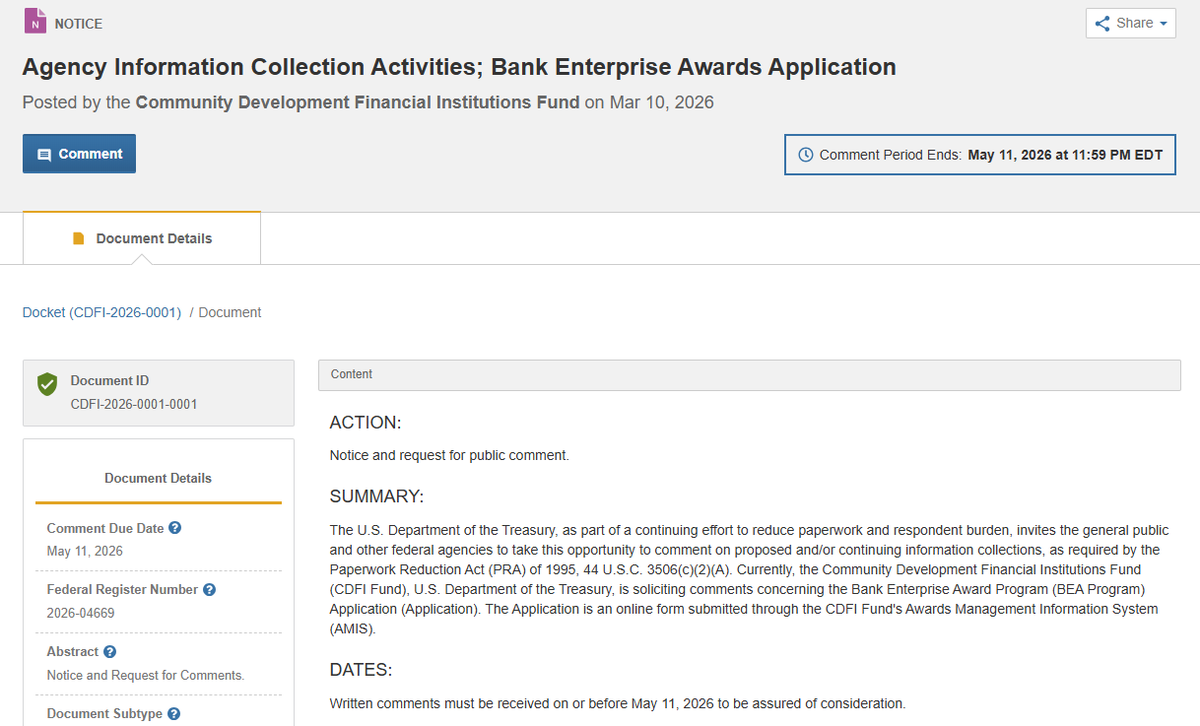Click the Document ID value CDFI-2026-0001-0001
1200x726 pixels.
[134, 404]
